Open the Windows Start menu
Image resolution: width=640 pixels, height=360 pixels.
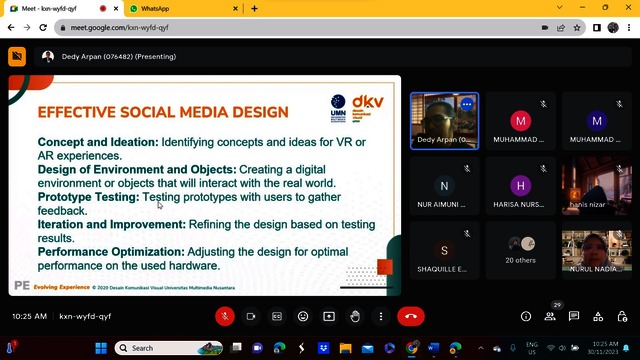pyautogui.click(x=101, y=348)
